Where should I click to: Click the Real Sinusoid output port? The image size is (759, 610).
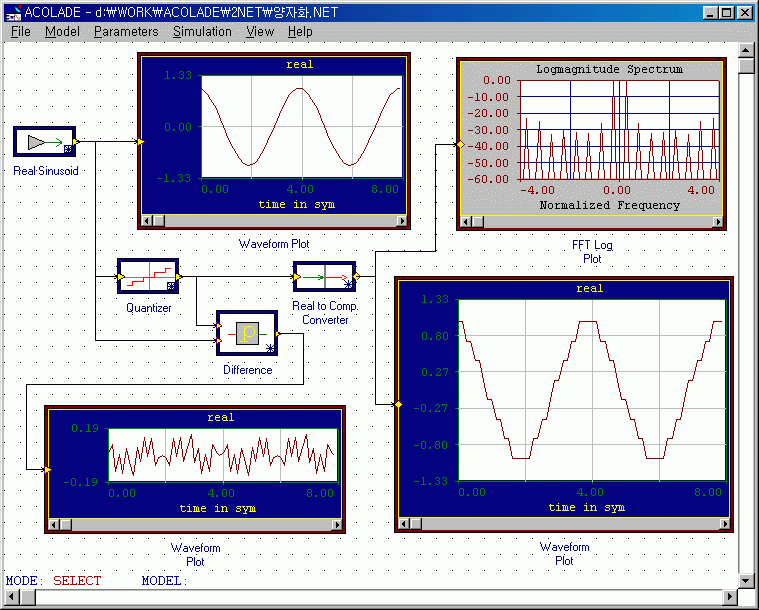click(x=76, y=141)
